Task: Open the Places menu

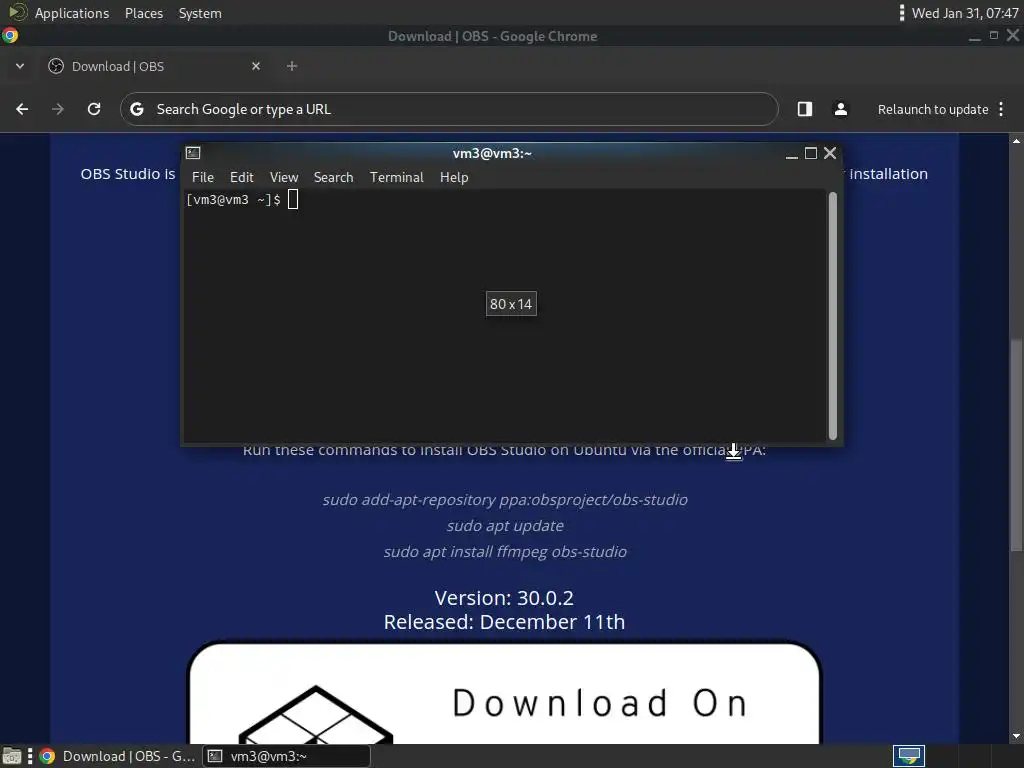Action: point(144,13)
